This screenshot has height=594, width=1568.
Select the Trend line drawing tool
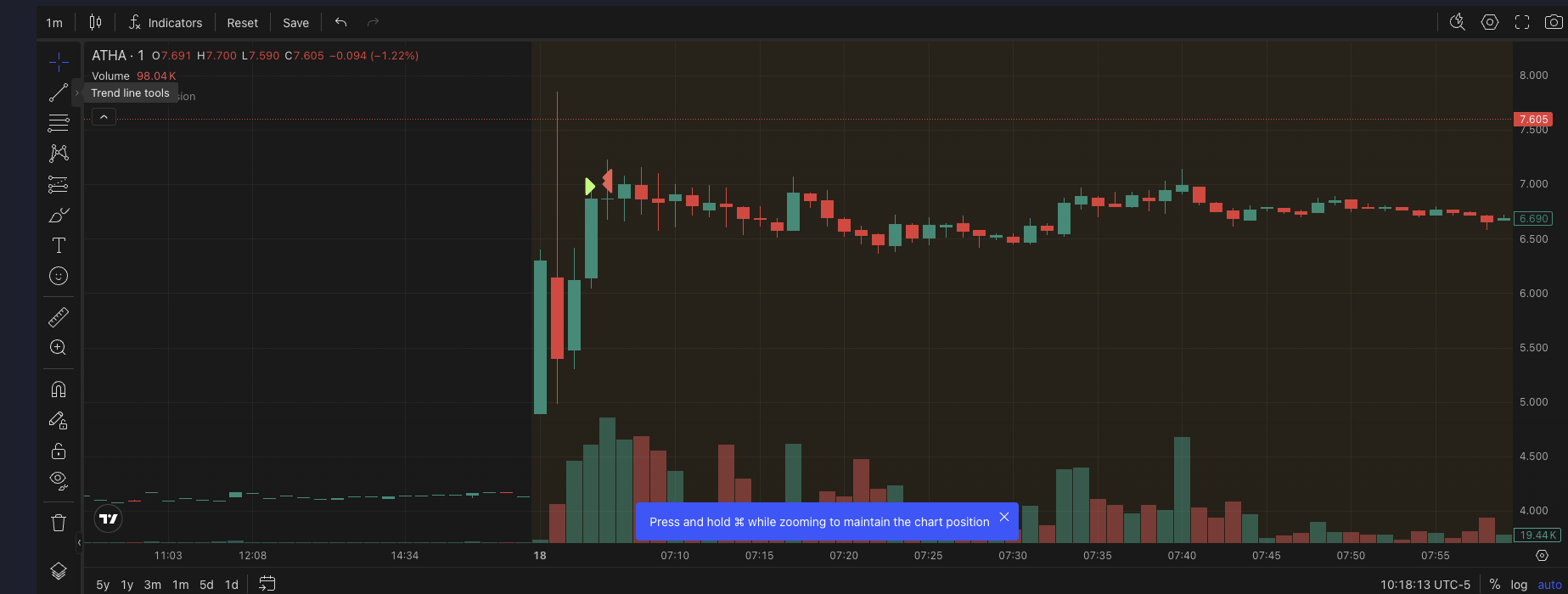point(58,92)
